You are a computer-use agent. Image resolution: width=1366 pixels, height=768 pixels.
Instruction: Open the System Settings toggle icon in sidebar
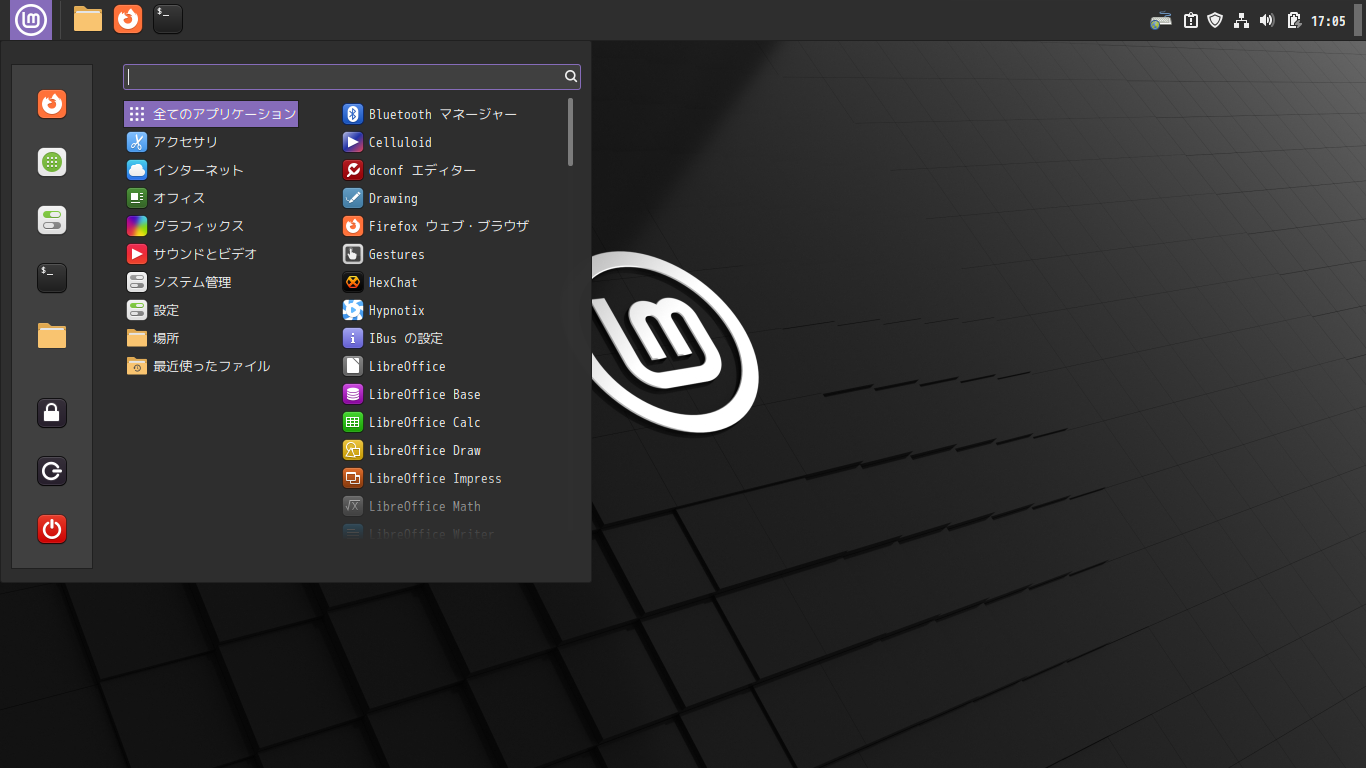coord(52,220)
